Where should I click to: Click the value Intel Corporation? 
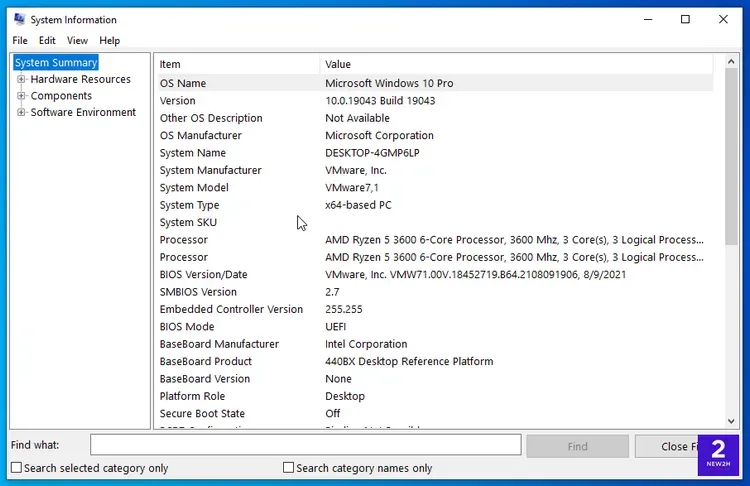[366, 344]
